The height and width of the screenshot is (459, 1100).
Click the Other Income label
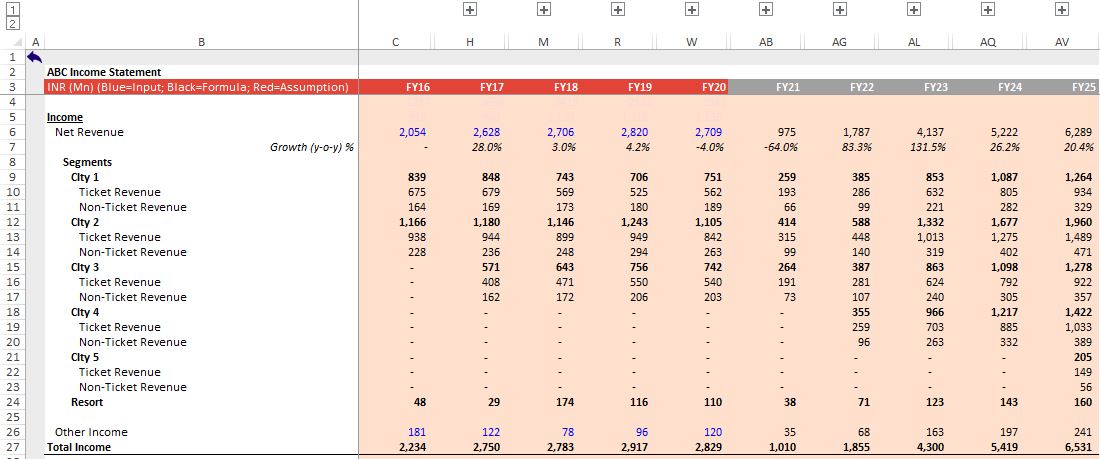point(91,432)
